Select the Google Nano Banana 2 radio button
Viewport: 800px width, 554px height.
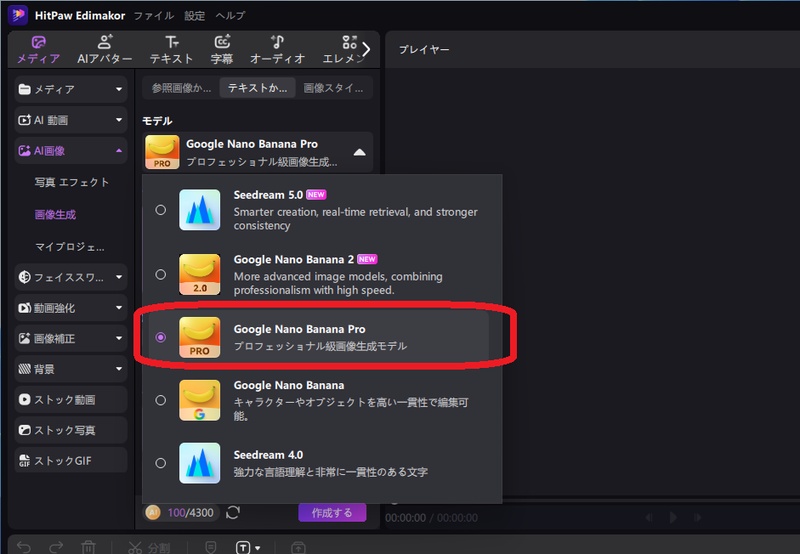(161, 274)
